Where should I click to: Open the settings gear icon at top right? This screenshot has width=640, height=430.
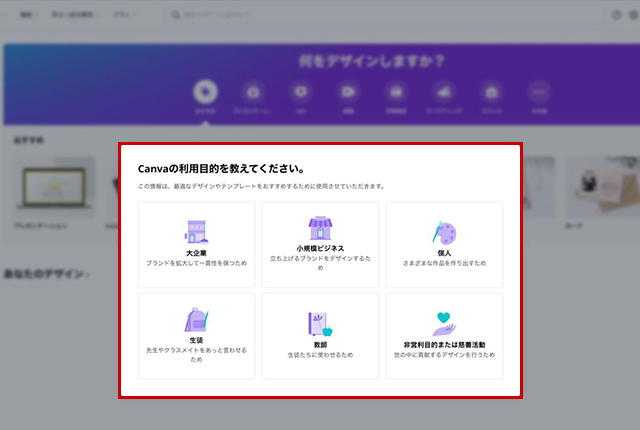[x=634, y=15]
